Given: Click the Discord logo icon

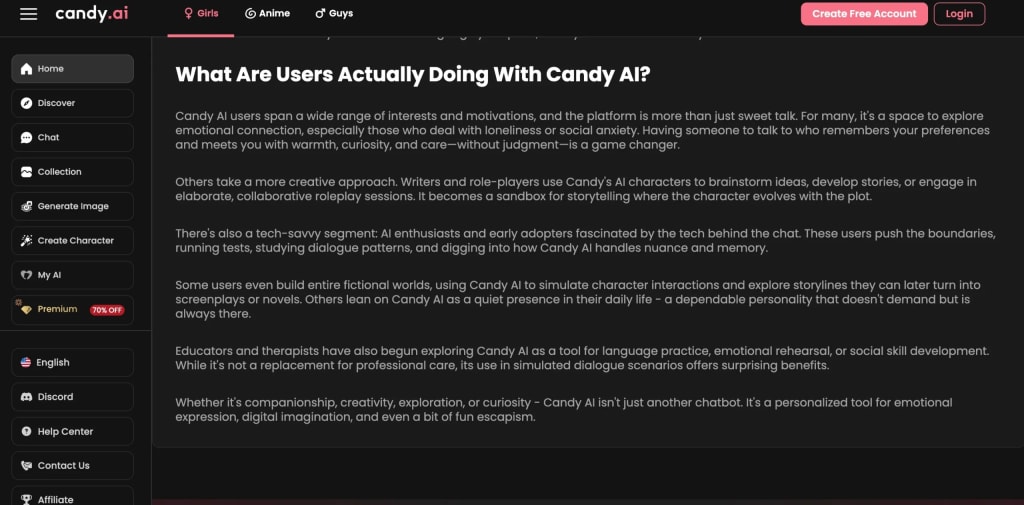Looking at the screenshot, I should tap(26, 397).
